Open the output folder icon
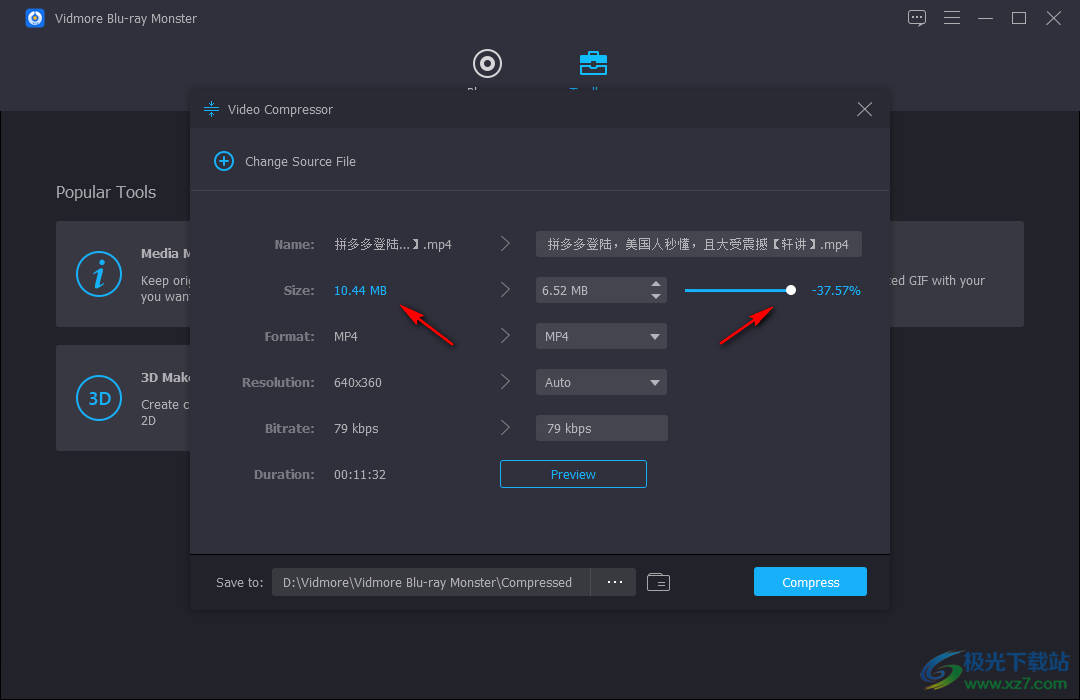Viewport: 1080px width, 700px height. pos(658,582)
